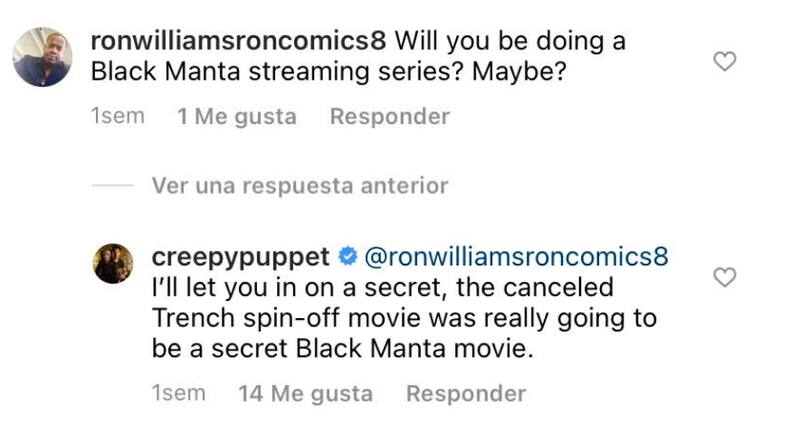Open ronwilliamsroncomics8's profile picture
The image size is (800, 425).
pos(42,57)
